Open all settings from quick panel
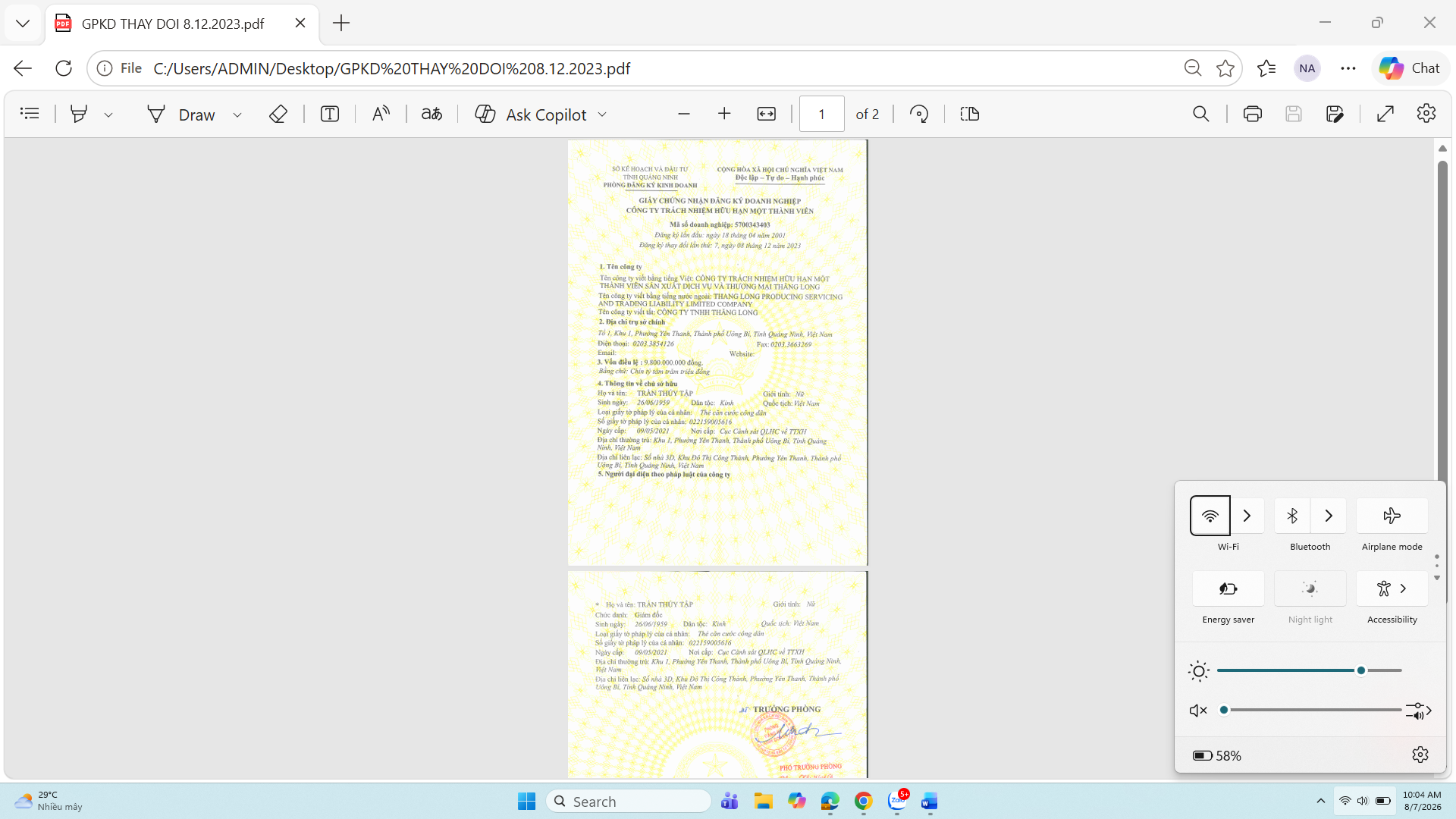 [1420, 755]
